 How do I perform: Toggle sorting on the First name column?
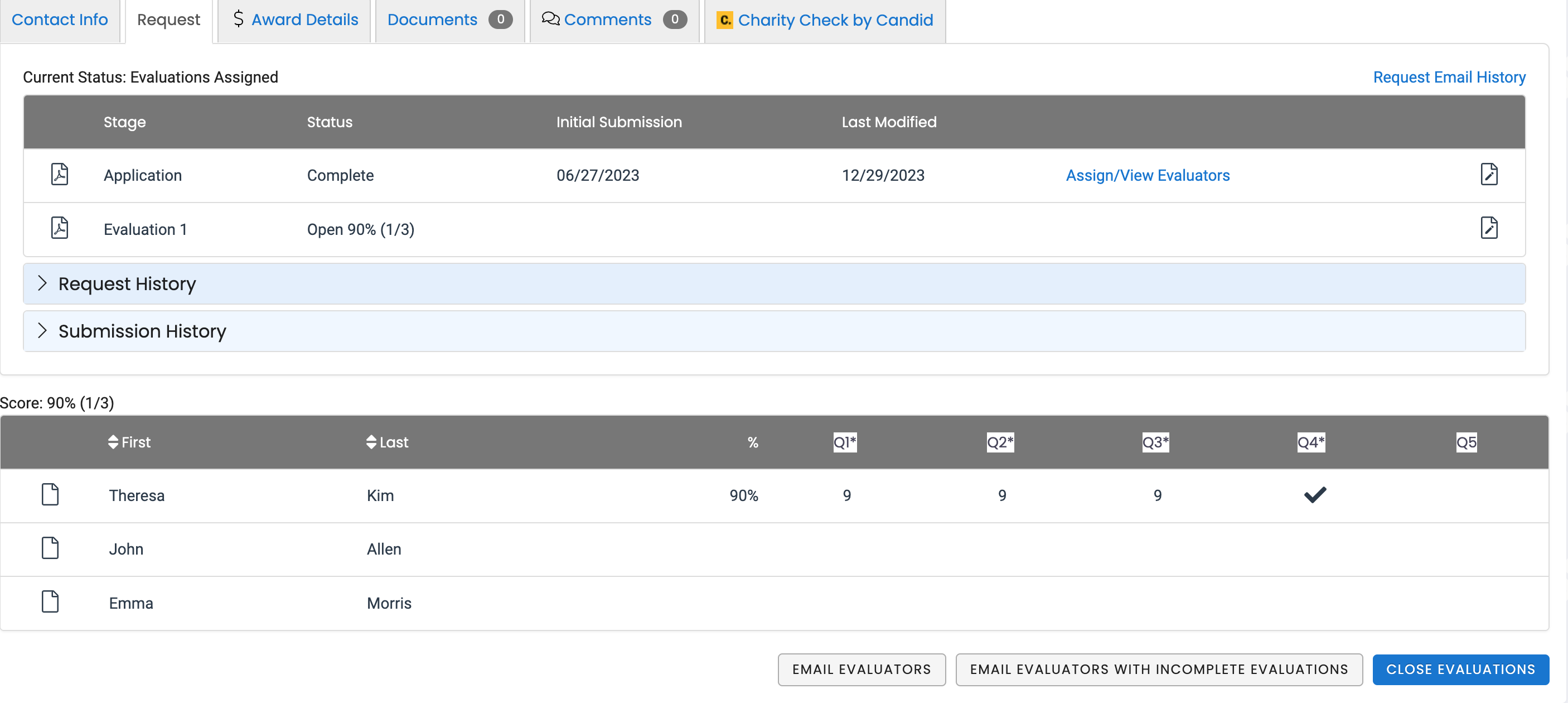[113, 442]
